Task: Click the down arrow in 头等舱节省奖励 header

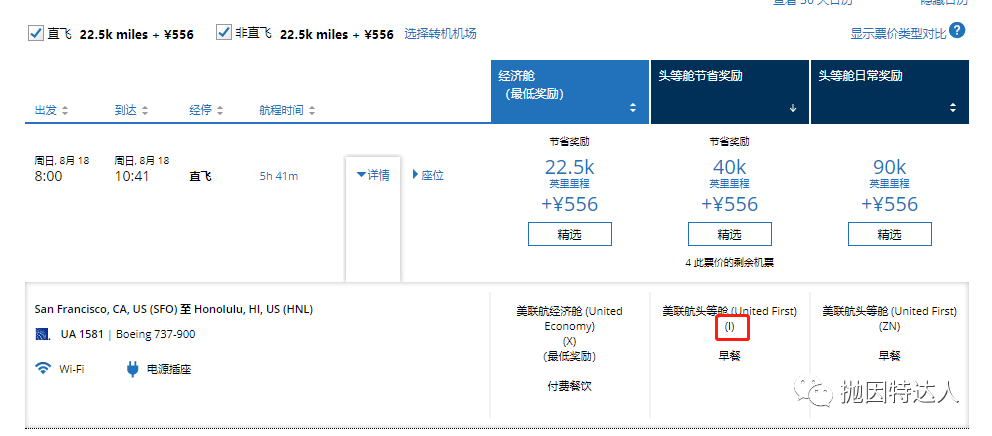Action: coord(793,108)
